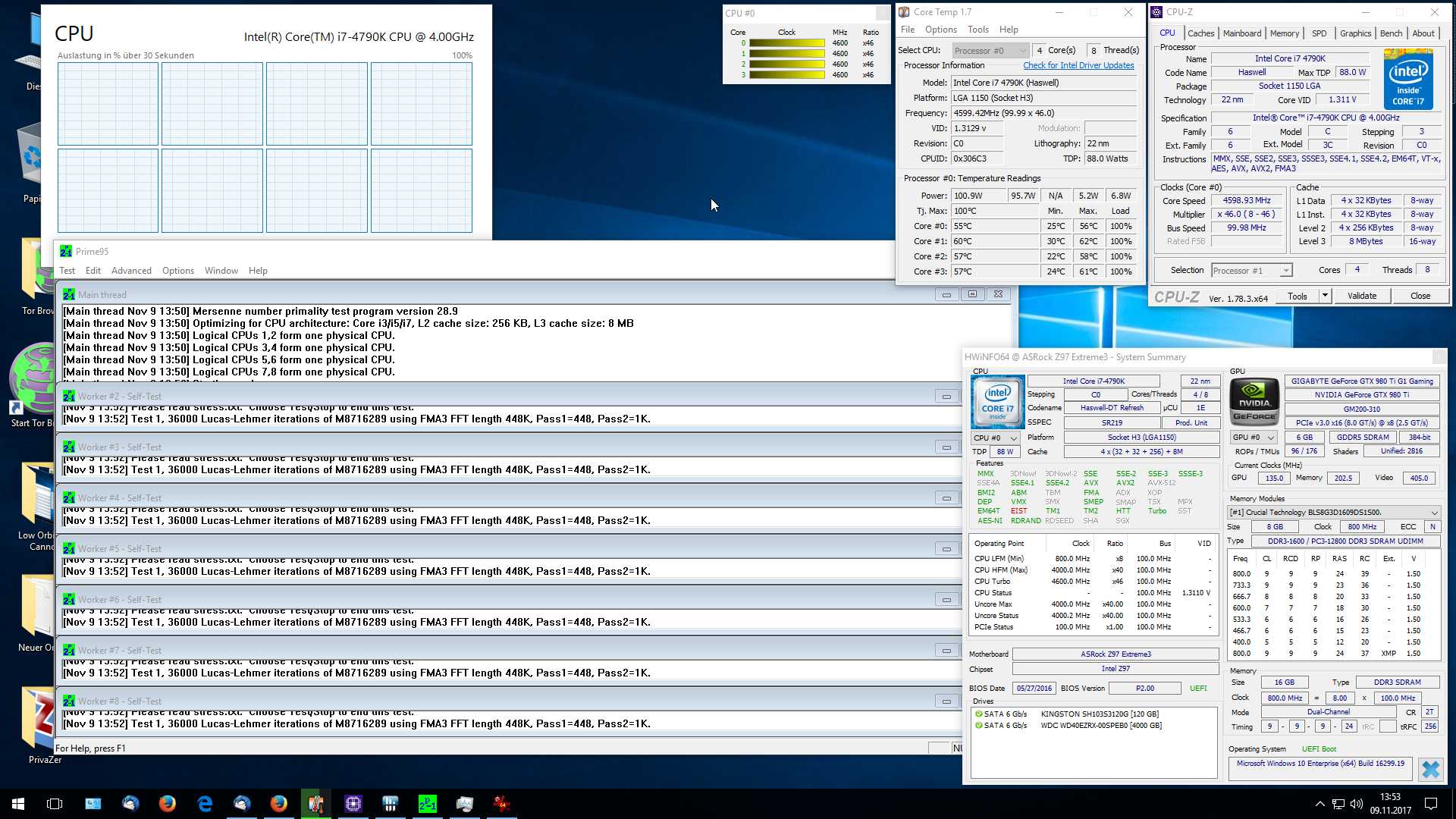Click the Prime95 green taskbar icon

click(x=427, y=804)
